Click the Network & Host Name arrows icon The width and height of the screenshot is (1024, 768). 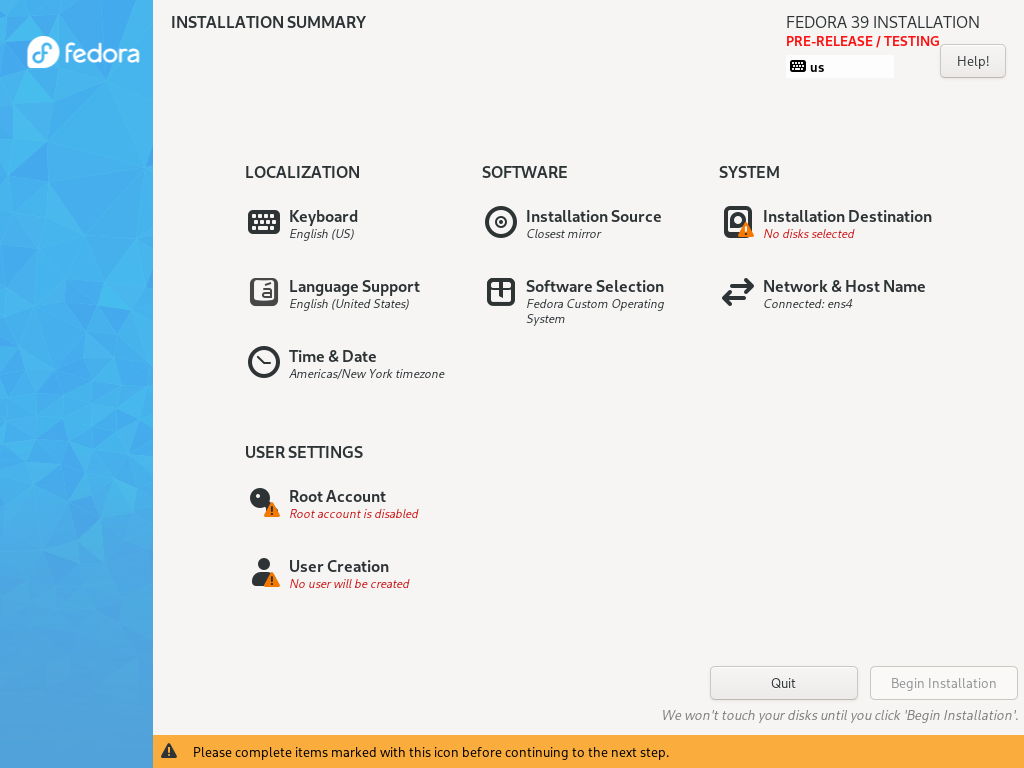click(x=738, y=292)
